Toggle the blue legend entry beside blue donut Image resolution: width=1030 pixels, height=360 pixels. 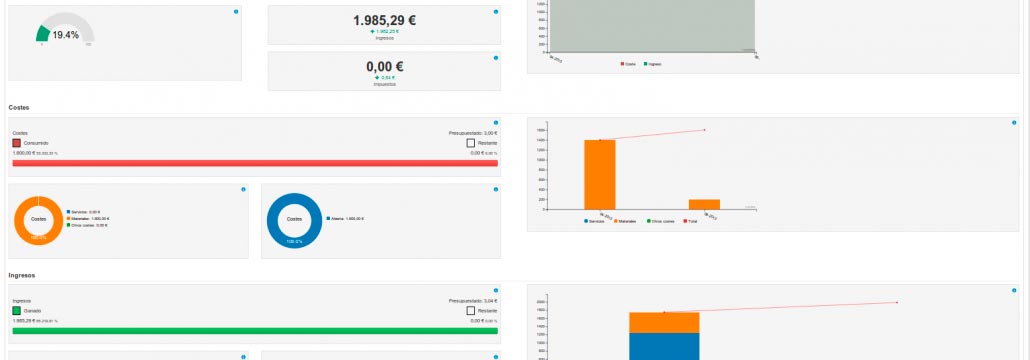pyautogui.click(x=345, y=218)
